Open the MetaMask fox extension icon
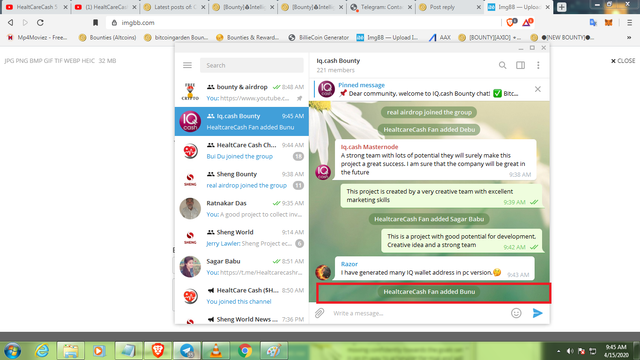The height and width of the screenshot is (360, 640). pyautogui.click(x=609, y=23)
